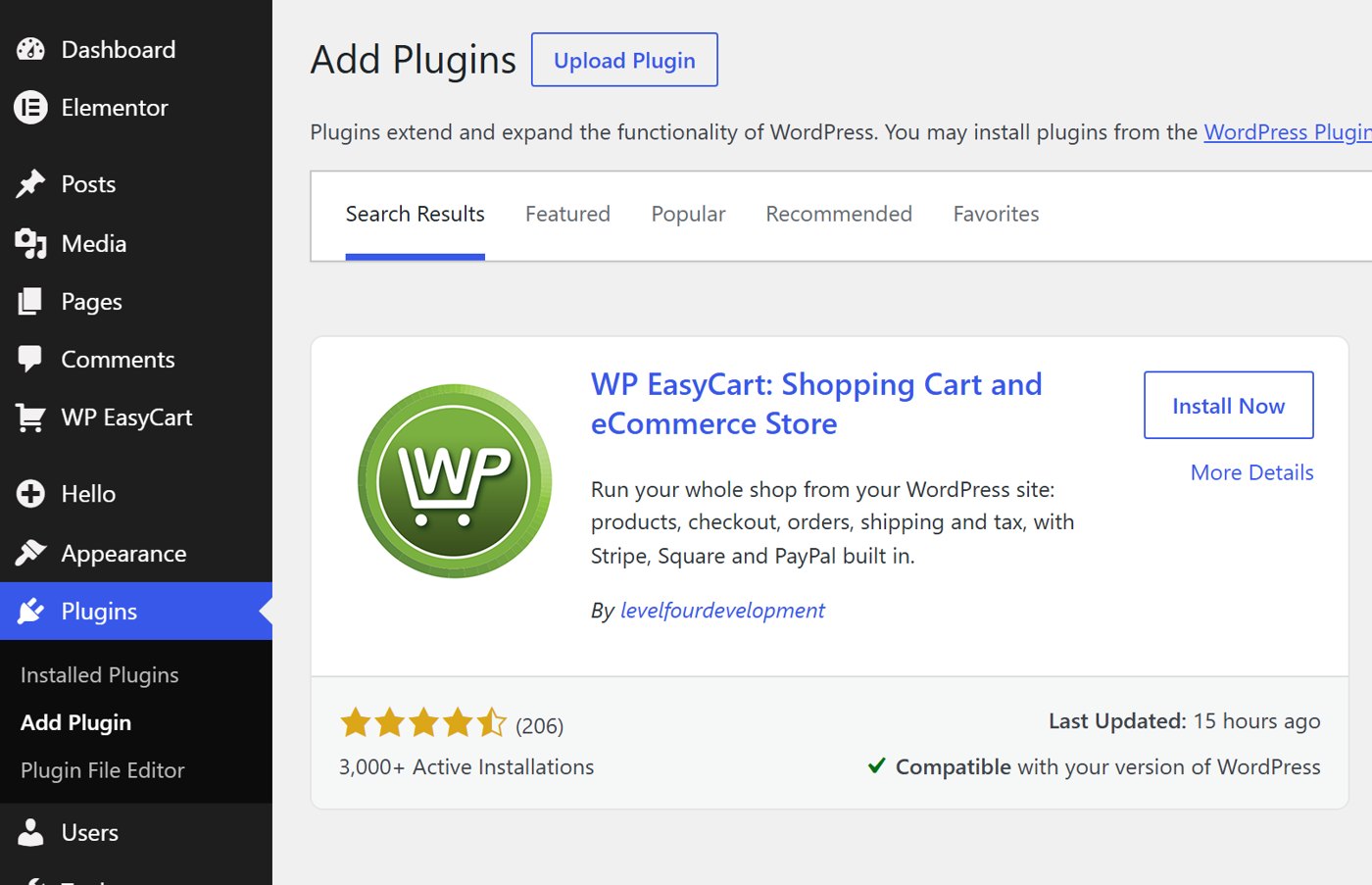The width and height of the screenshot is (1372, 885).
Task: View the Favorites tab
Action: tap(996, 214)
